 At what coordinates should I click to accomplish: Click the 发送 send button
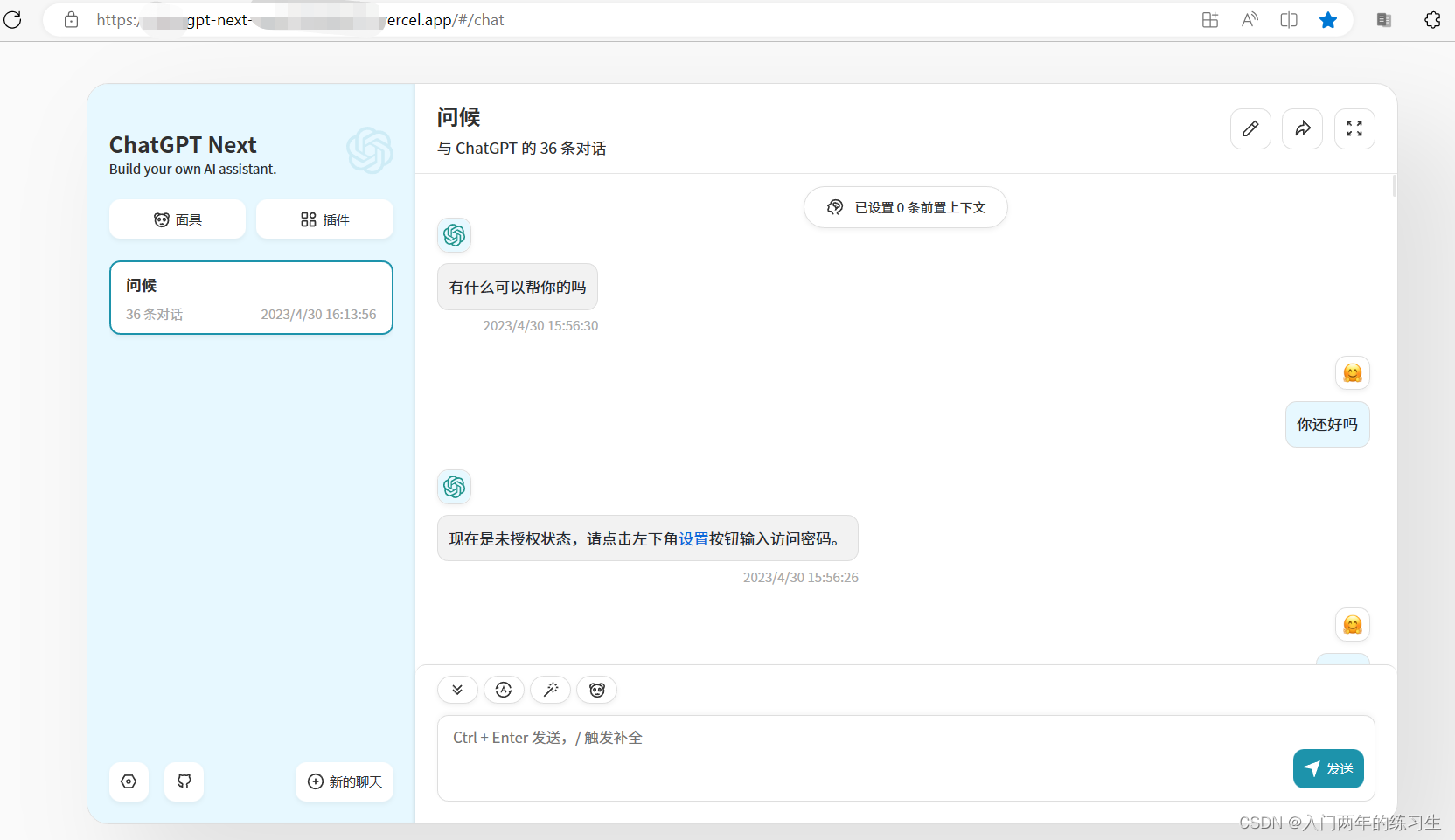[x=1328, y=769]
